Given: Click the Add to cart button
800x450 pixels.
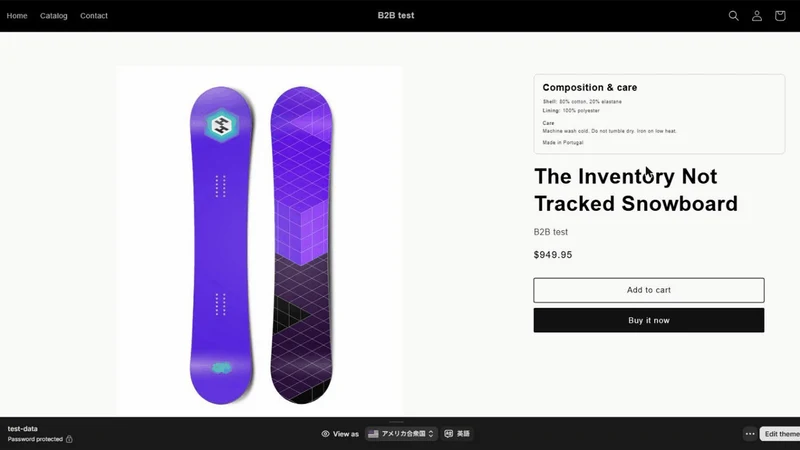Looking at the screenshot, I should pos(648,290).
